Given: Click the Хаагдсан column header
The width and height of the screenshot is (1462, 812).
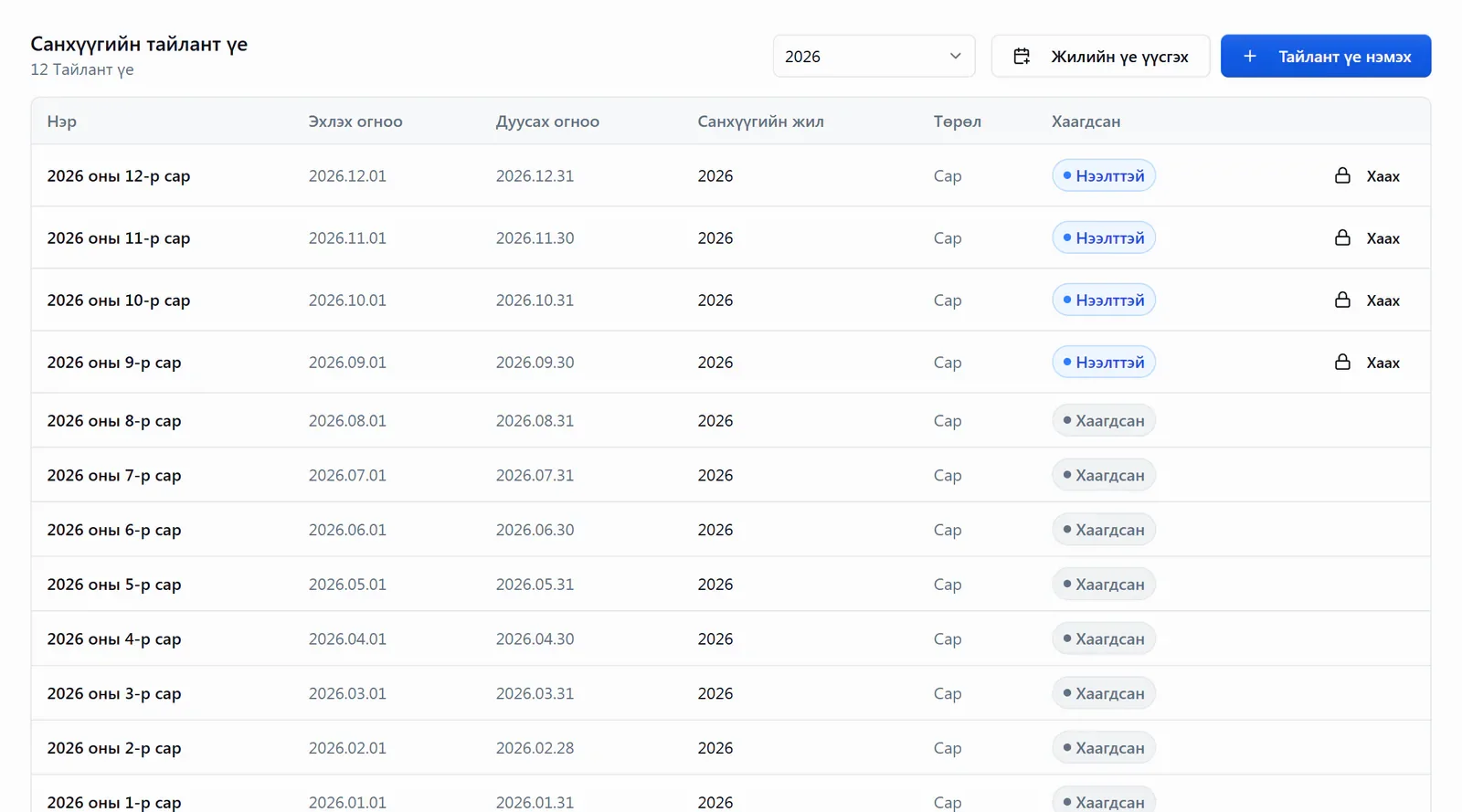Looking at the screenshot, I should (x=1086, y=121).
